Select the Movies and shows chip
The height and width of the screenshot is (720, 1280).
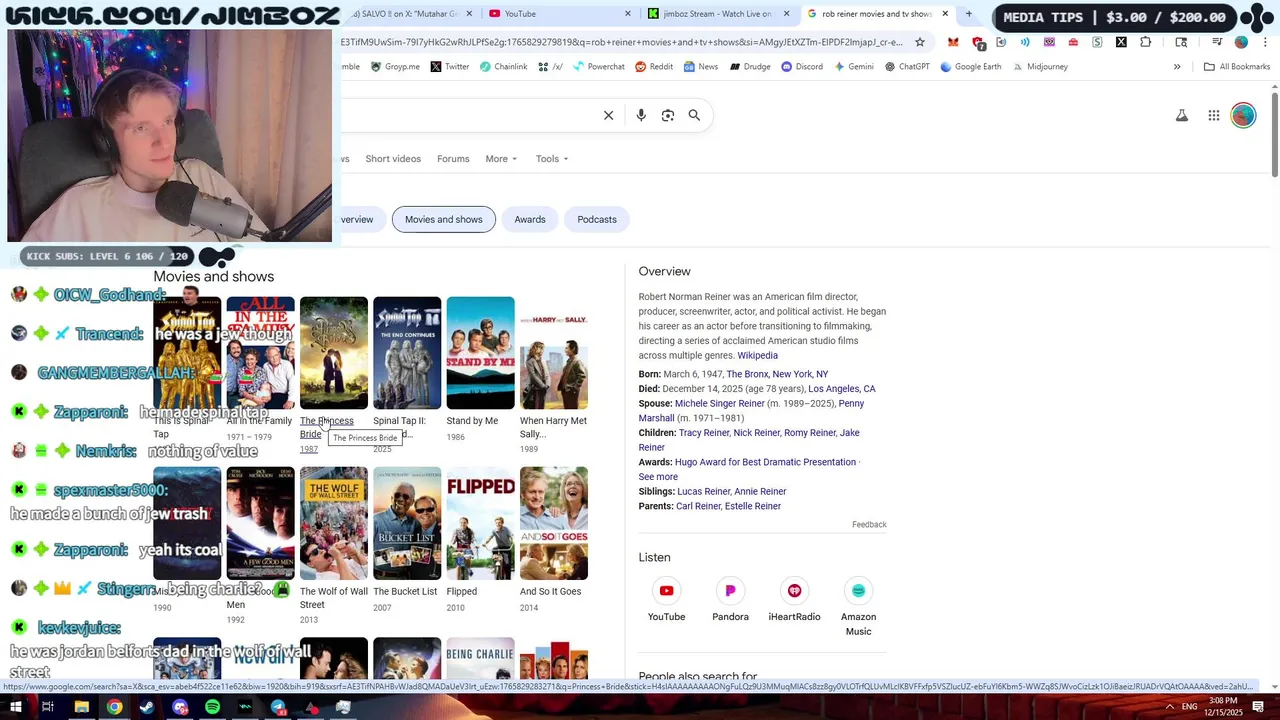coord(444,220)
